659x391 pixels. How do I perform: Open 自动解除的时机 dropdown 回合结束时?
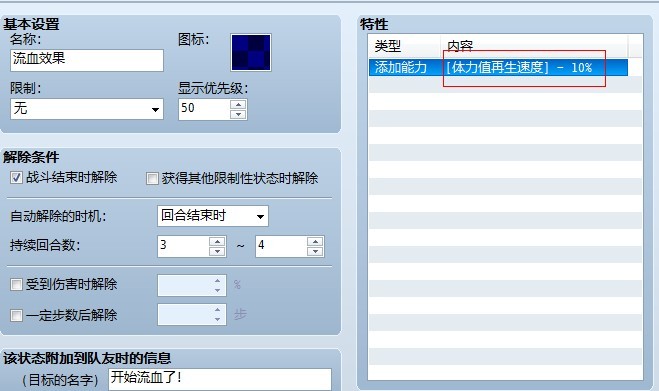pos(213,216)
